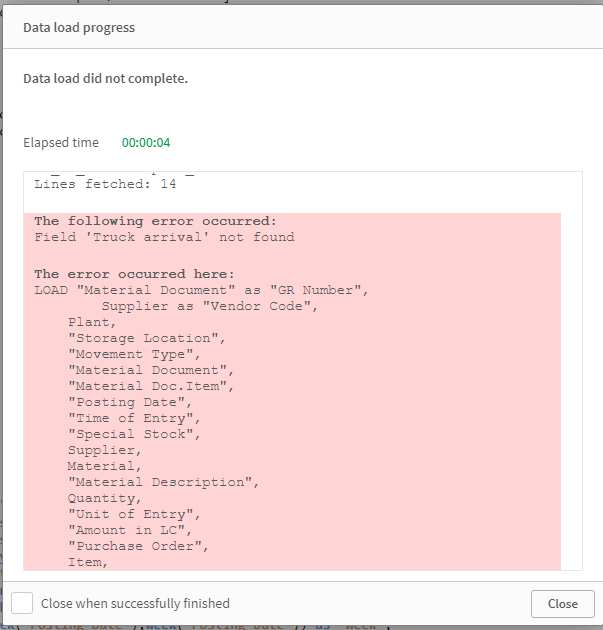
Task: Click "Data load did not complete" message
Action: coord(105,78)
